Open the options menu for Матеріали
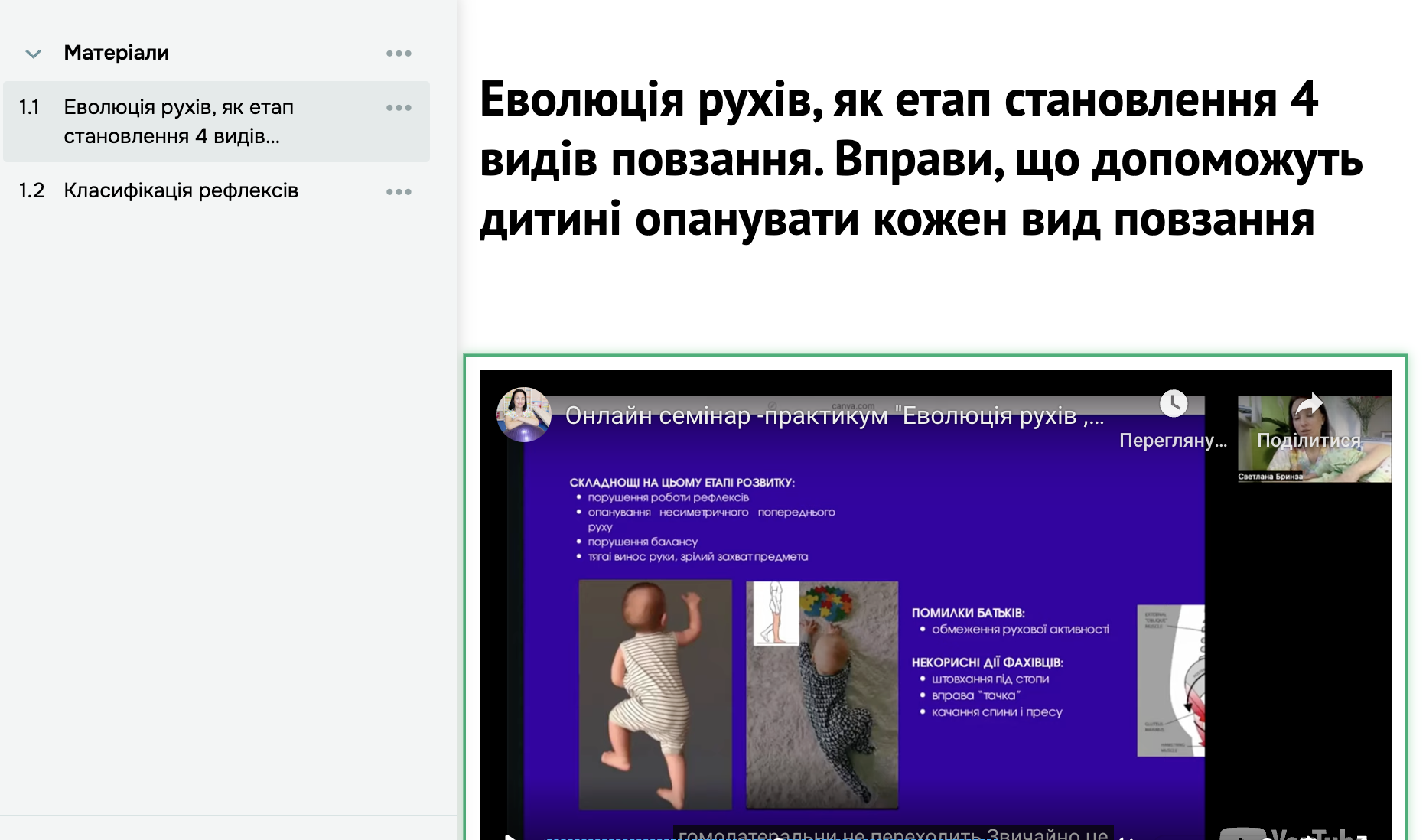Screen dimensions: 1426x840 point(399,53)
